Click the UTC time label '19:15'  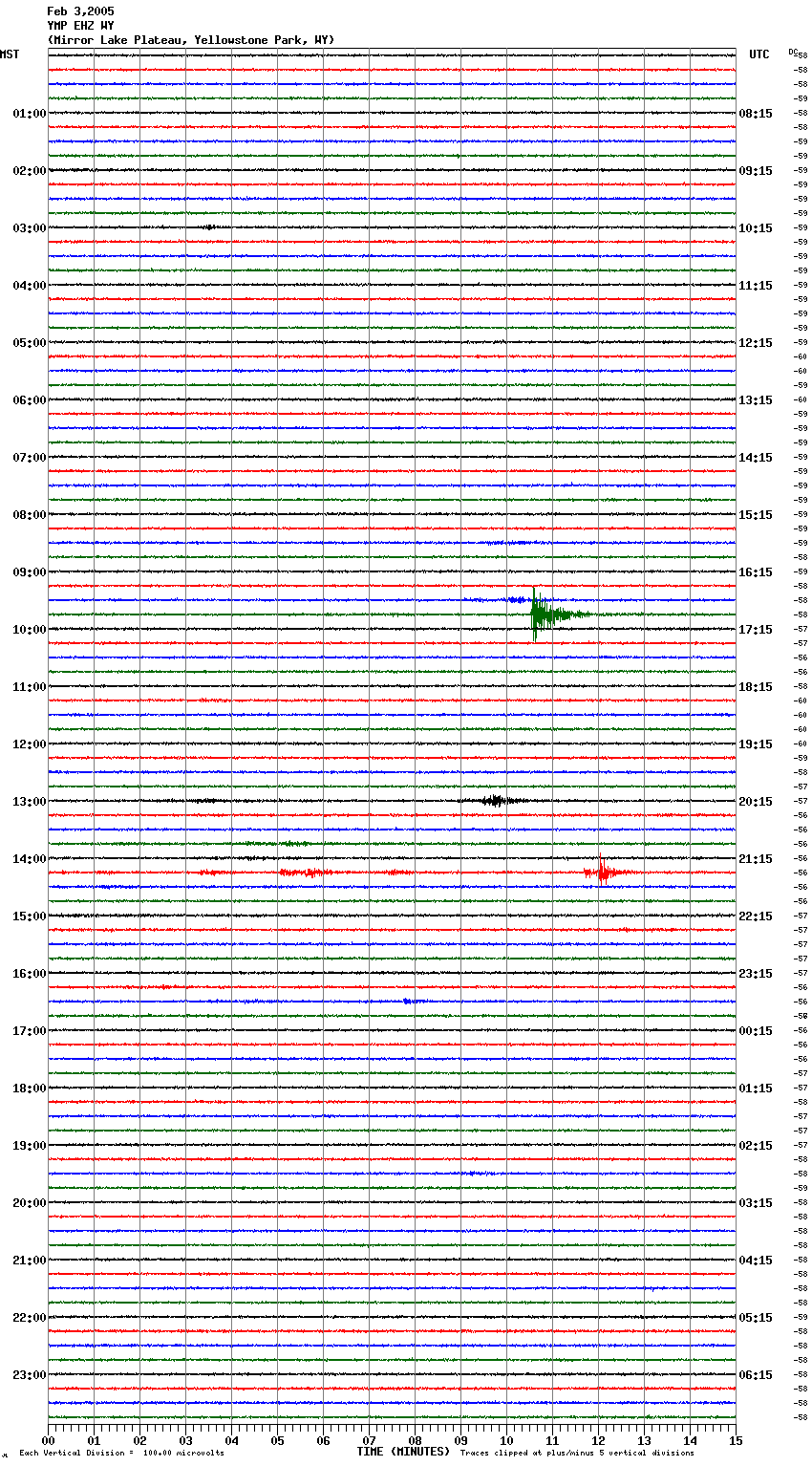click(756, 744)
